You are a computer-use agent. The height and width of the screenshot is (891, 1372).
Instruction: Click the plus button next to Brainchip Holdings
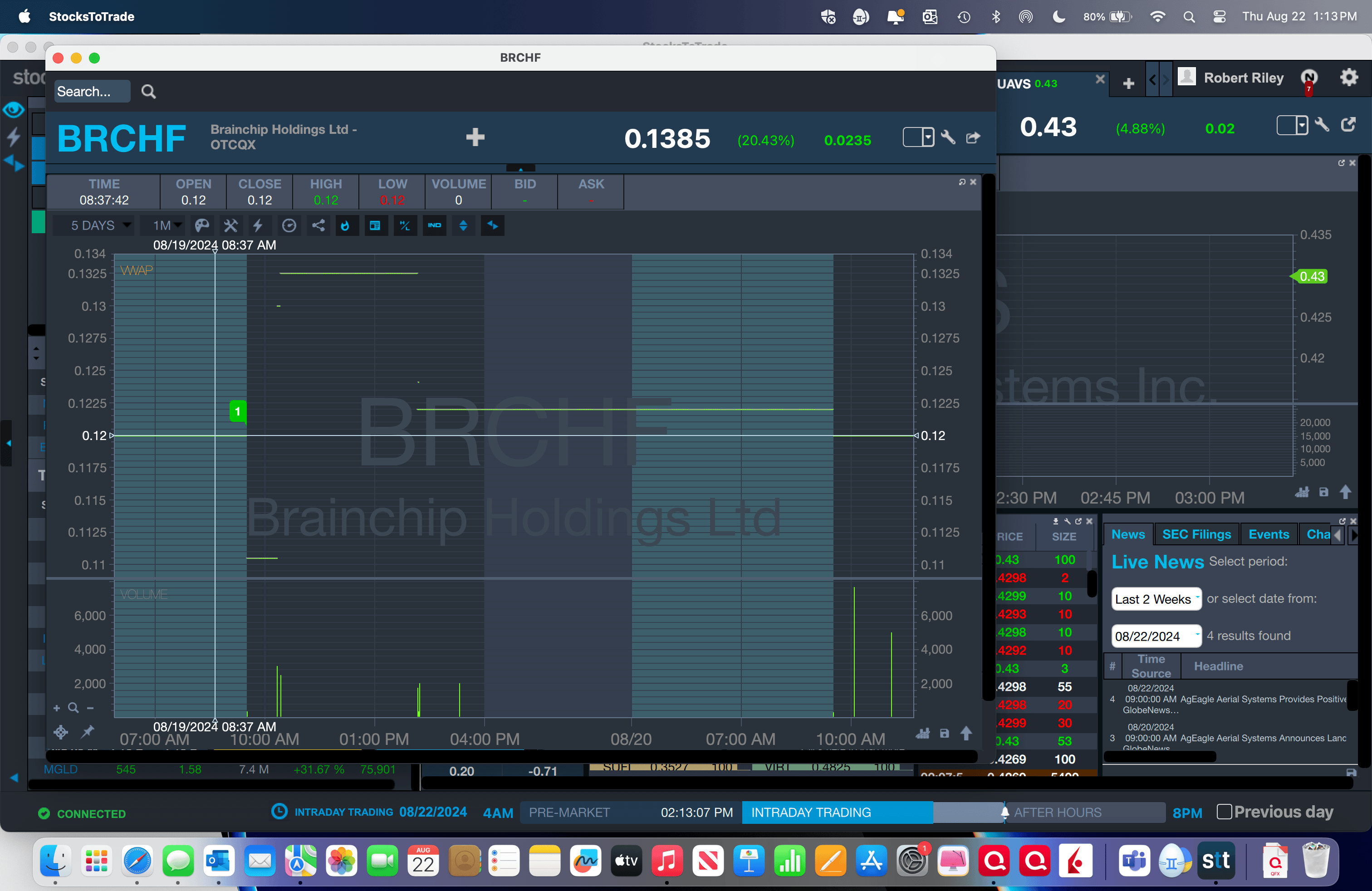point(475,137)
